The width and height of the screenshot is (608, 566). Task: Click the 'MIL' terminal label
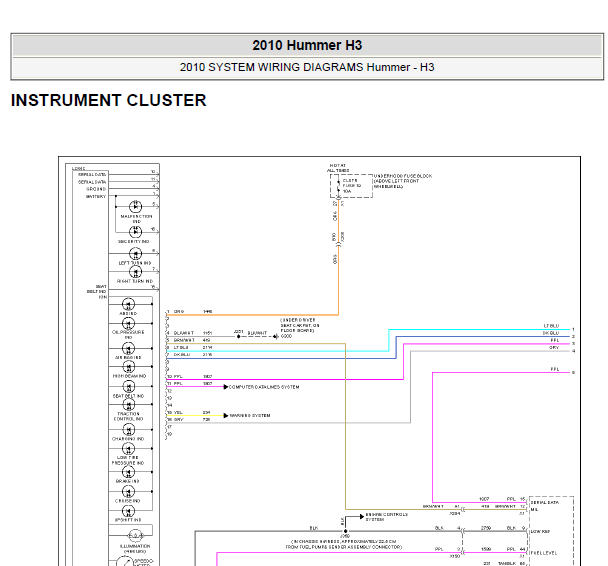point(534,509)
